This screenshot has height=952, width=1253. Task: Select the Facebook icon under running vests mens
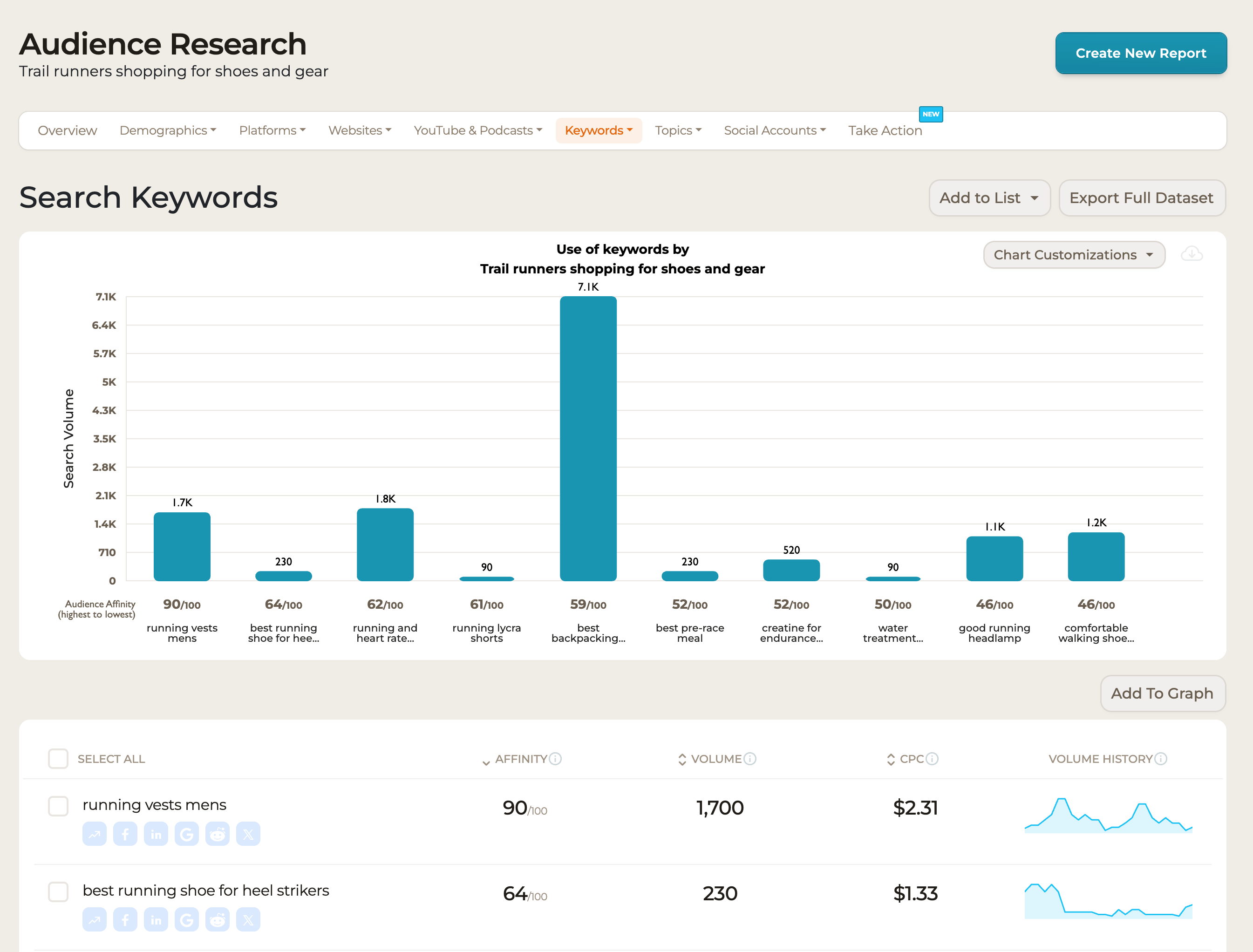pos(125,834)
